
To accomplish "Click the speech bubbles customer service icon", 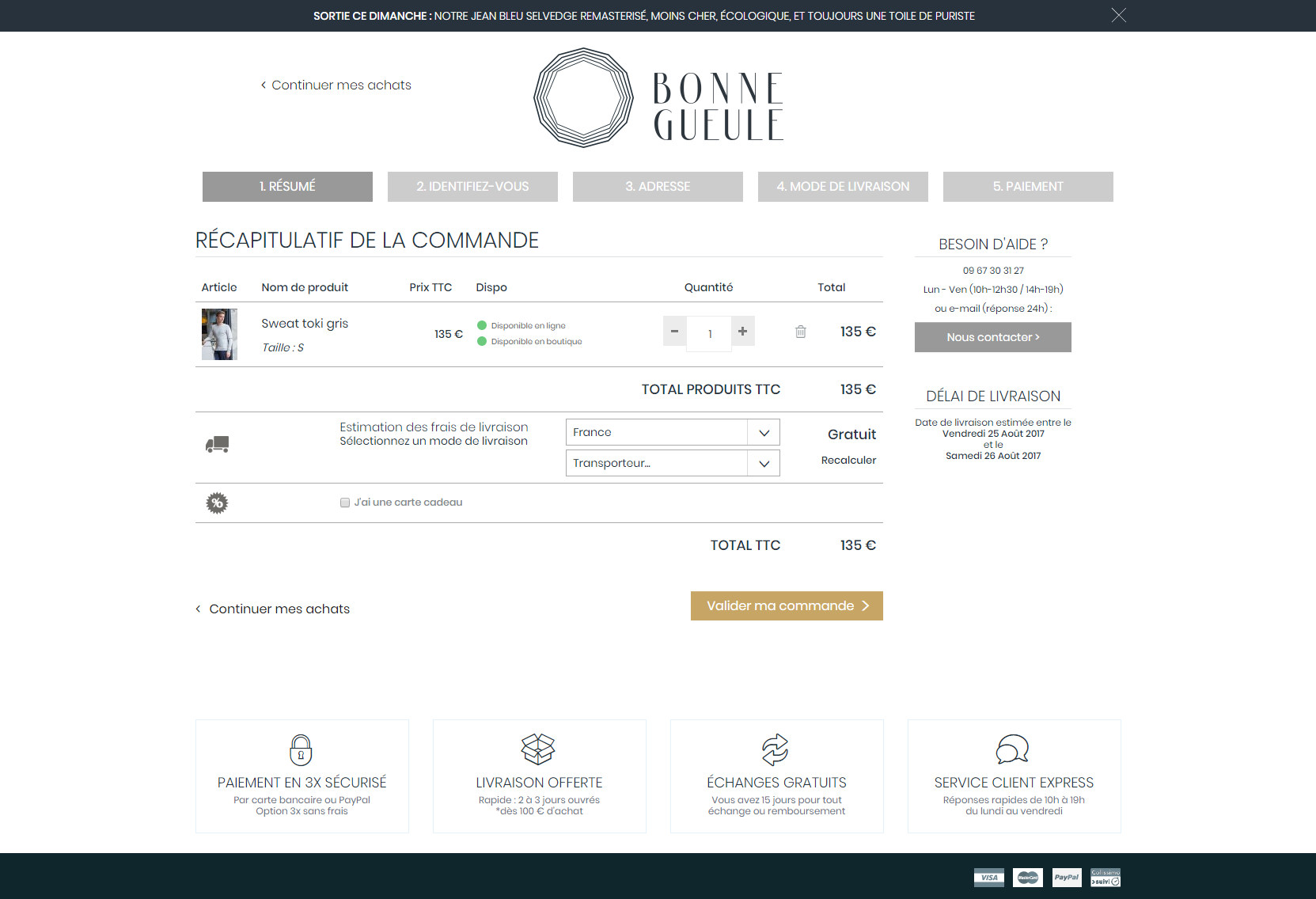I will (x=1012, y=749).
